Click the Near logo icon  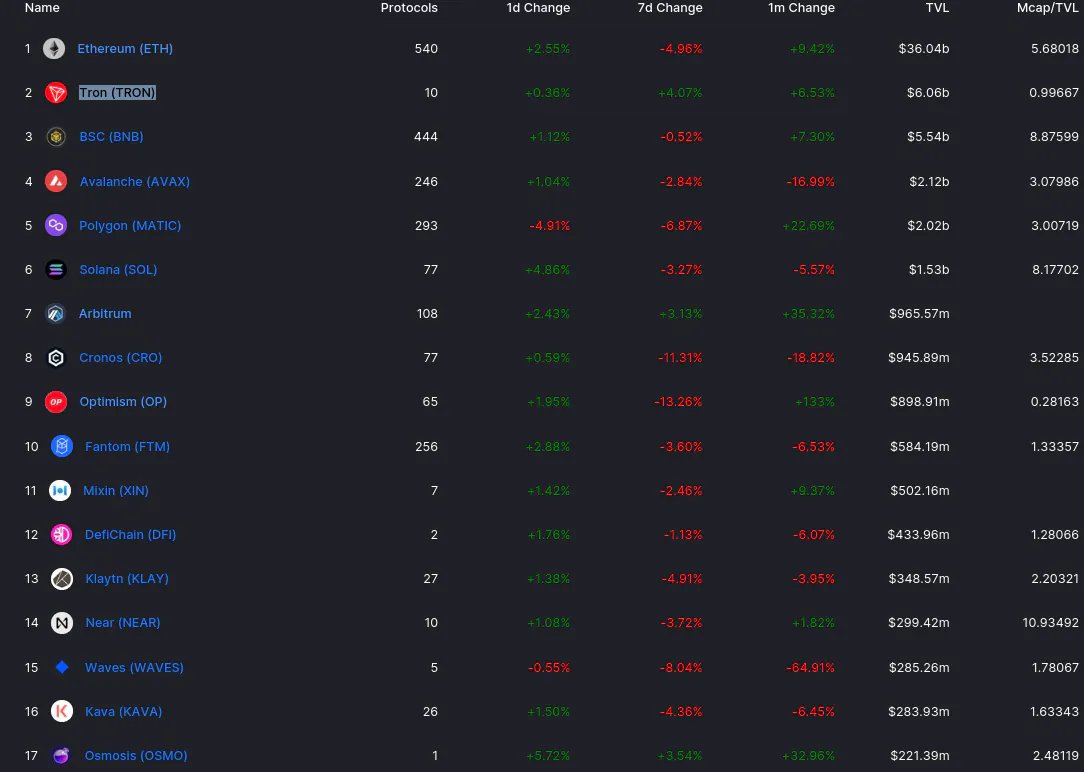coord(62,623)
